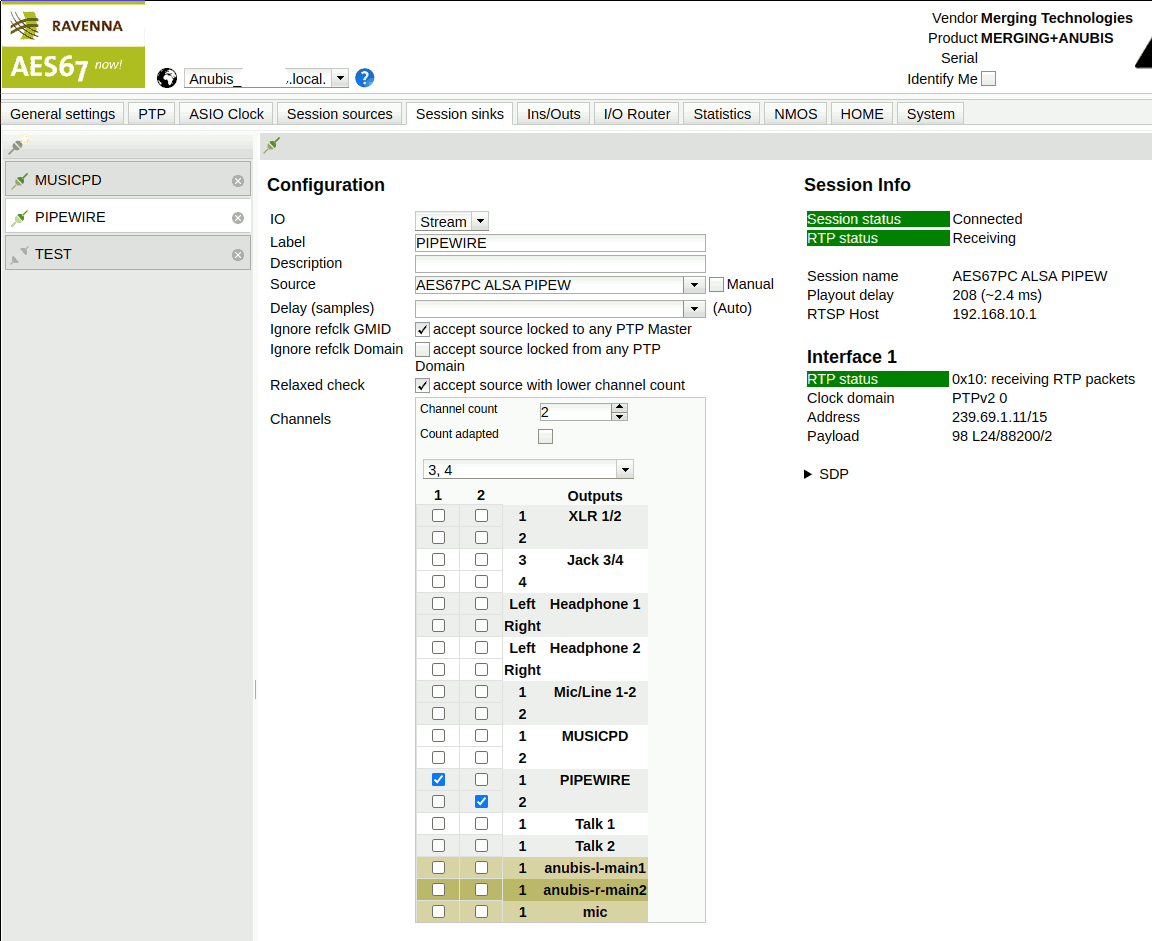
Task: Open the blue help question mark
Action: coord(364,78)
